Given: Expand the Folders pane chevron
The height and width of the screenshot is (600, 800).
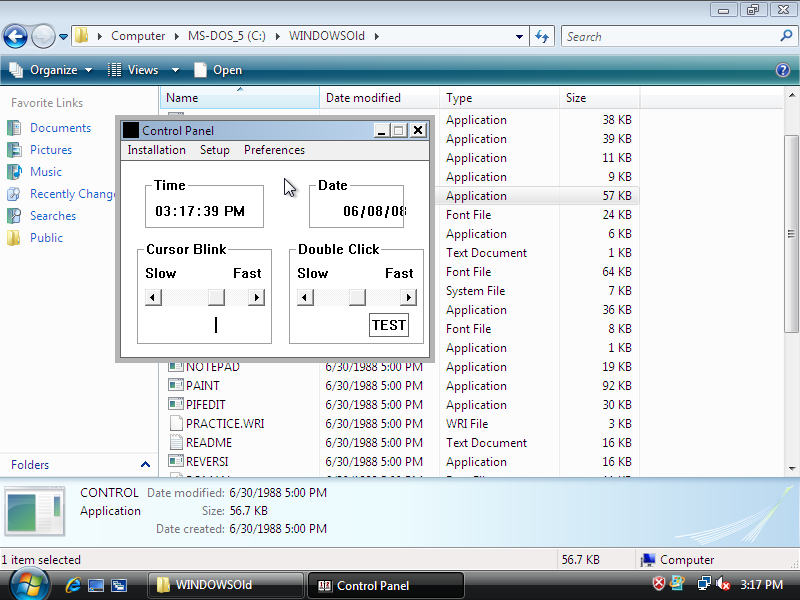Looking at the screenshot, I should (145, 465).
